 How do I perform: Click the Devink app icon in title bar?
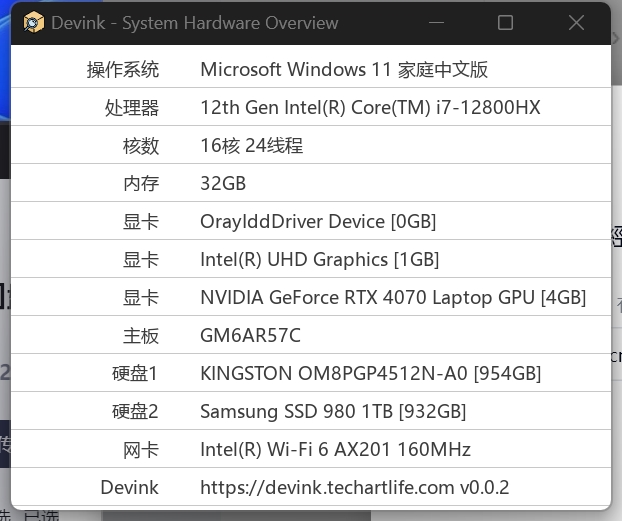33,23
